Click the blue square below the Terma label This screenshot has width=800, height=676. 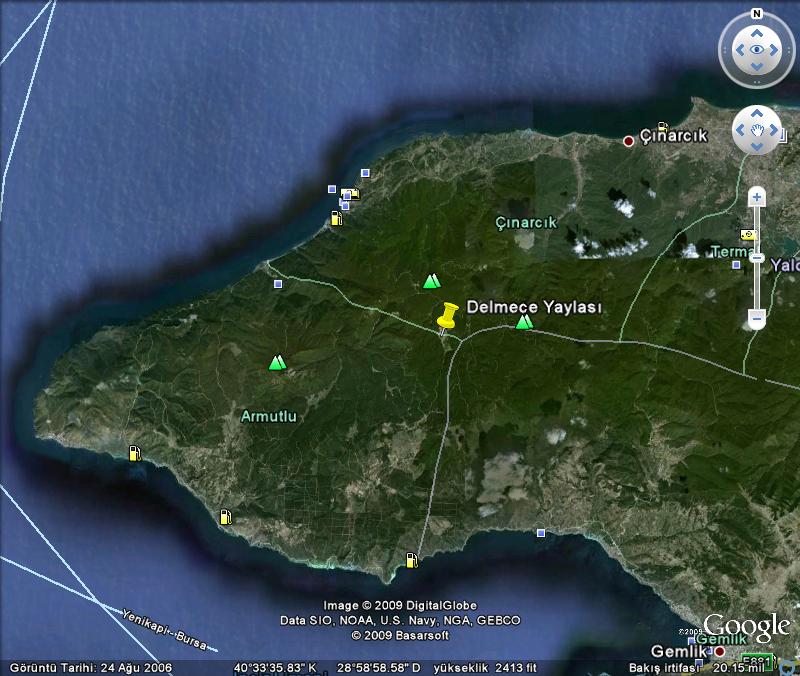(736, 265)
